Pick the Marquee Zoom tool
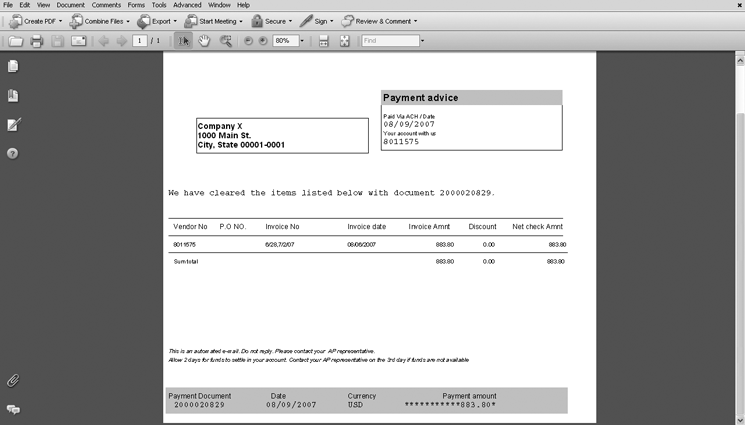 click(226, 41)
